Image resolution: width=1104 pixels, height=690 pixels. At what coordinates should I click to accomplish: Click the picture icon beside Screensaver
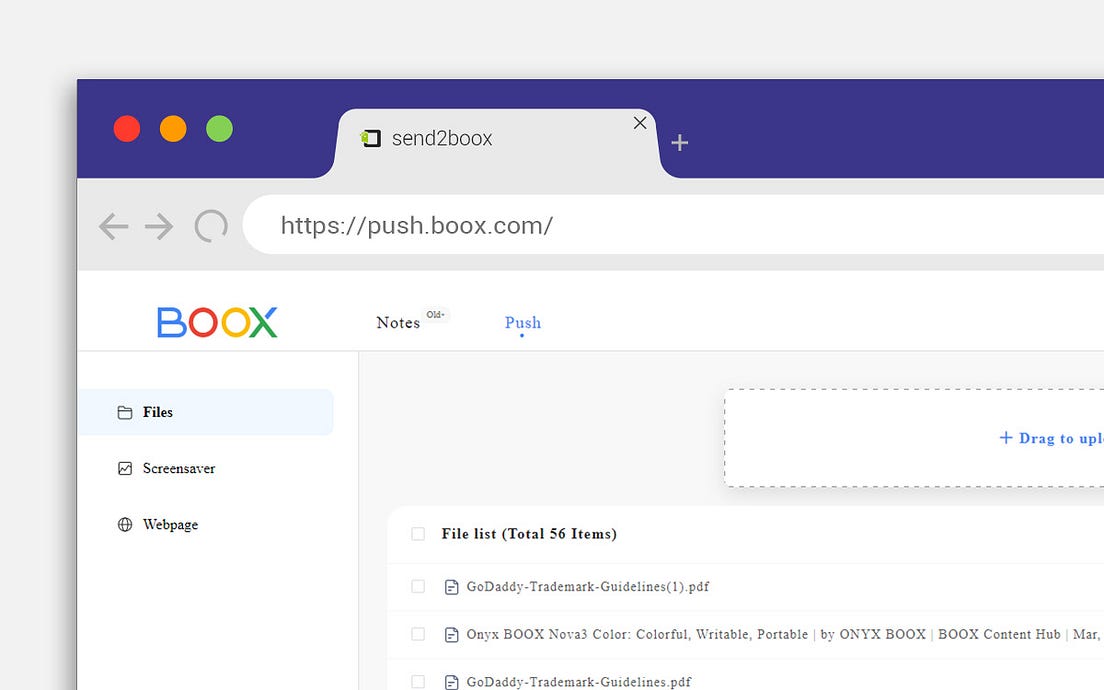tap(125, 468)
